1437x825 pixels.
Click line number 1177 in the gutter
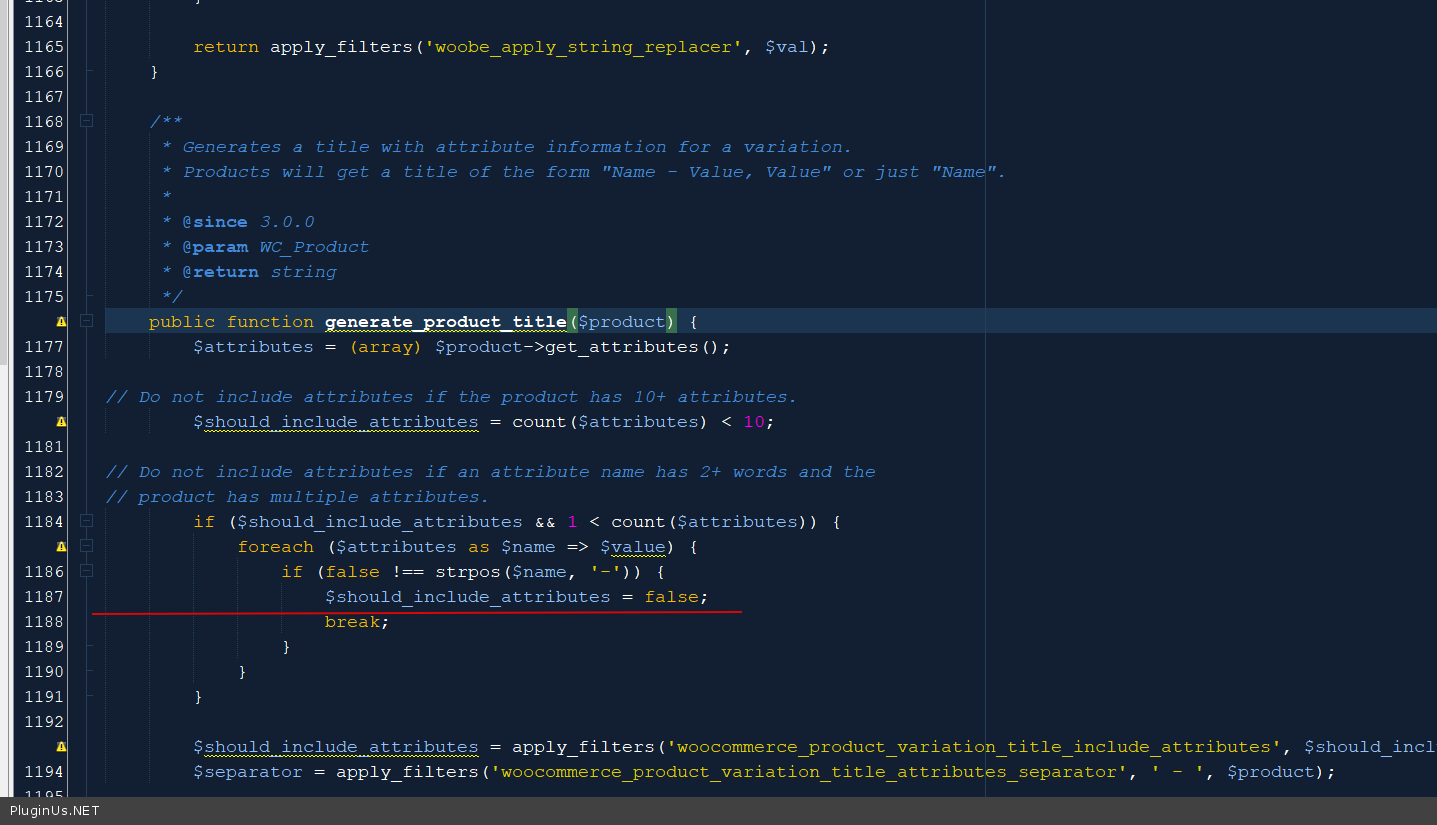(44, 347)
